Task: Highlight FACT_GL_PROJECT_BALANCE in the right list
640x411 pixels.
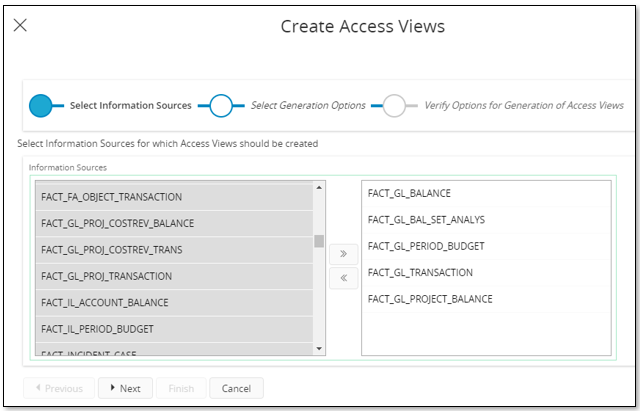Action: 430,299
